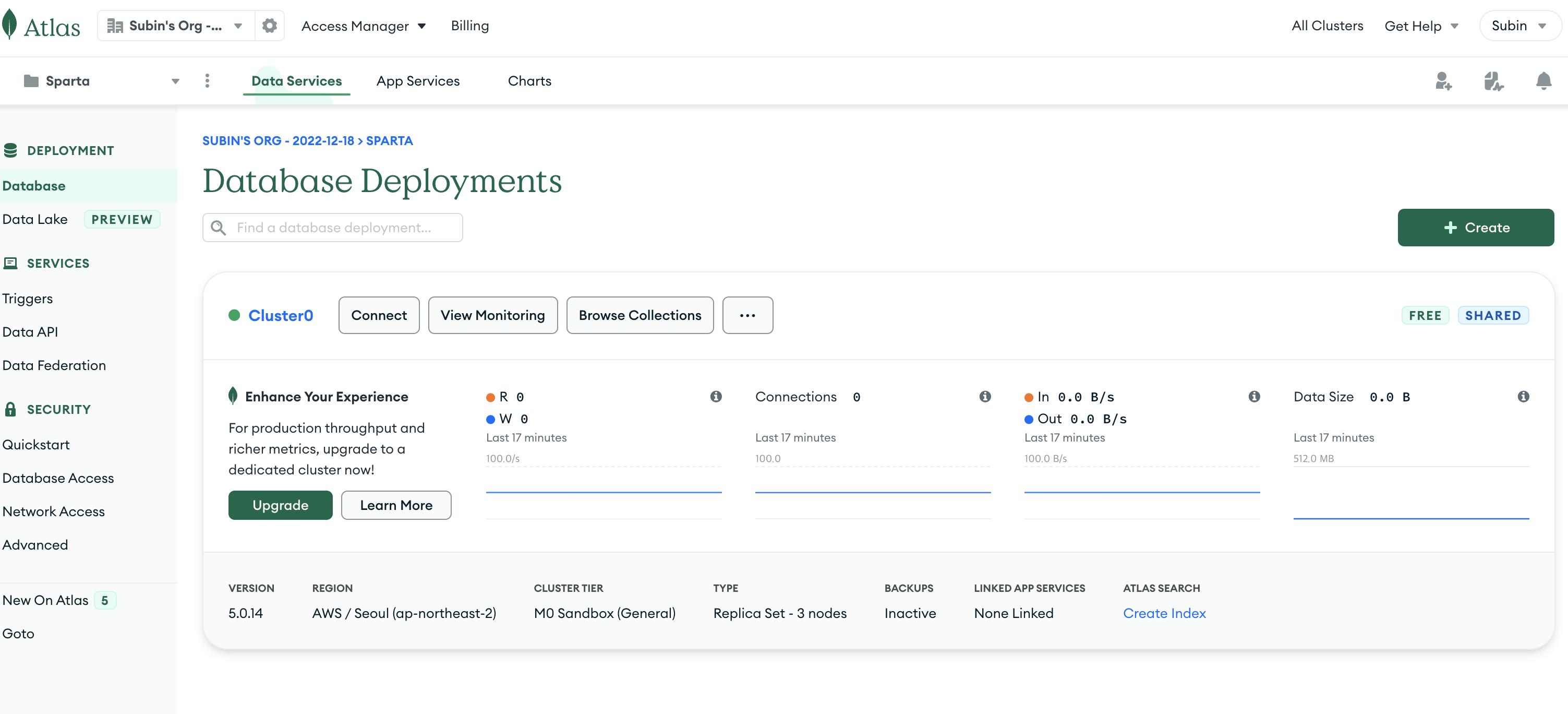Open Data Federation in the sidebar
Viewport: 1568px width, 714px height.
click(x=54, y=365)
